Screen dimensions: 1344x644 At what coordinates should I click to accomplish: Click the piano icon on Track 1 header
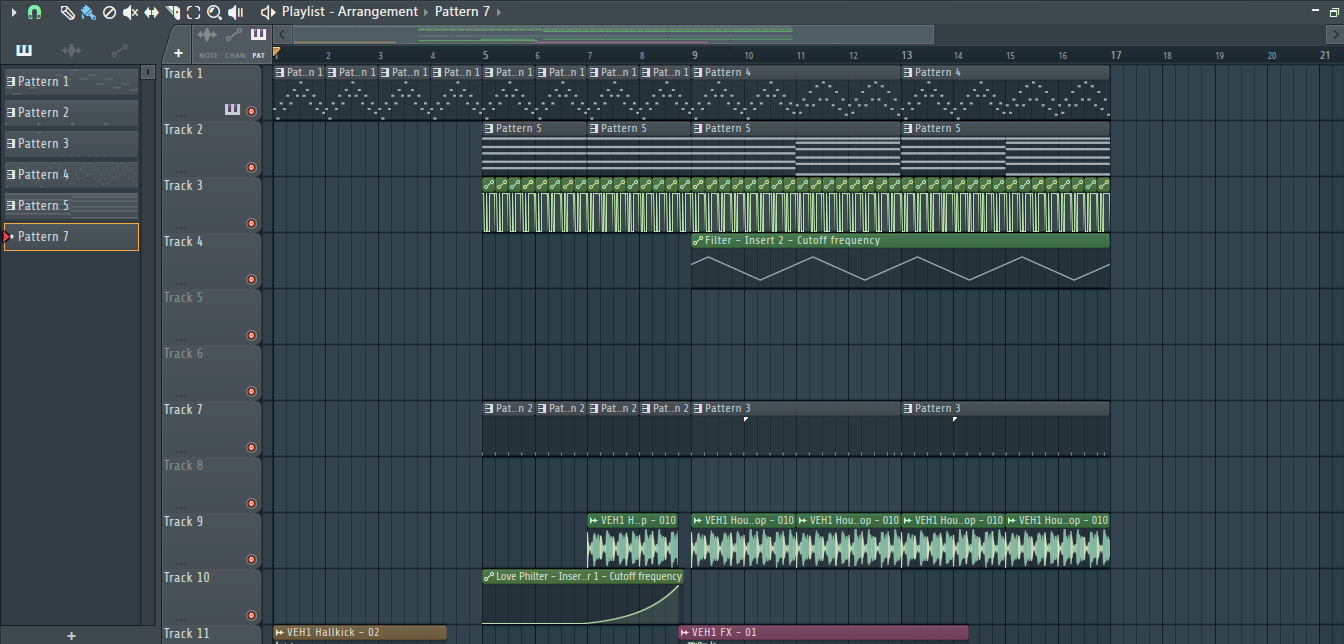[x=232, y=110]
